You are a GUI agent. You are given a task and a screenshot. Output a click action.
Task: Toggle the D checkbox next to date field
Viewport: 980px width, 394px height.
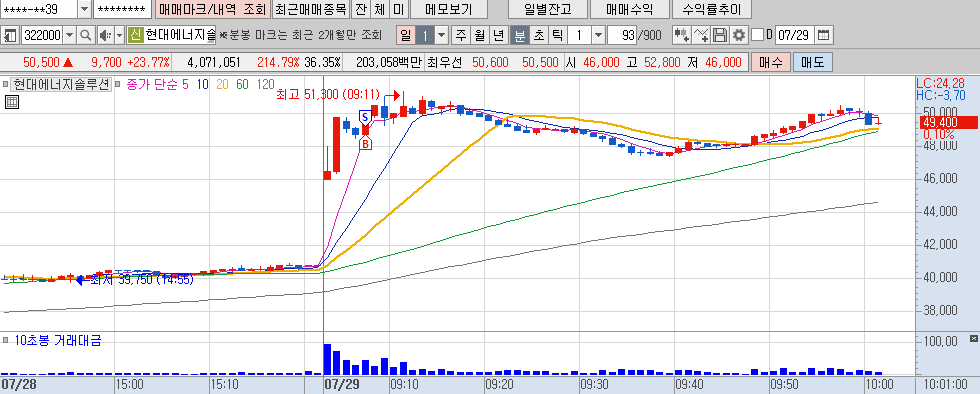click(757, 35)
